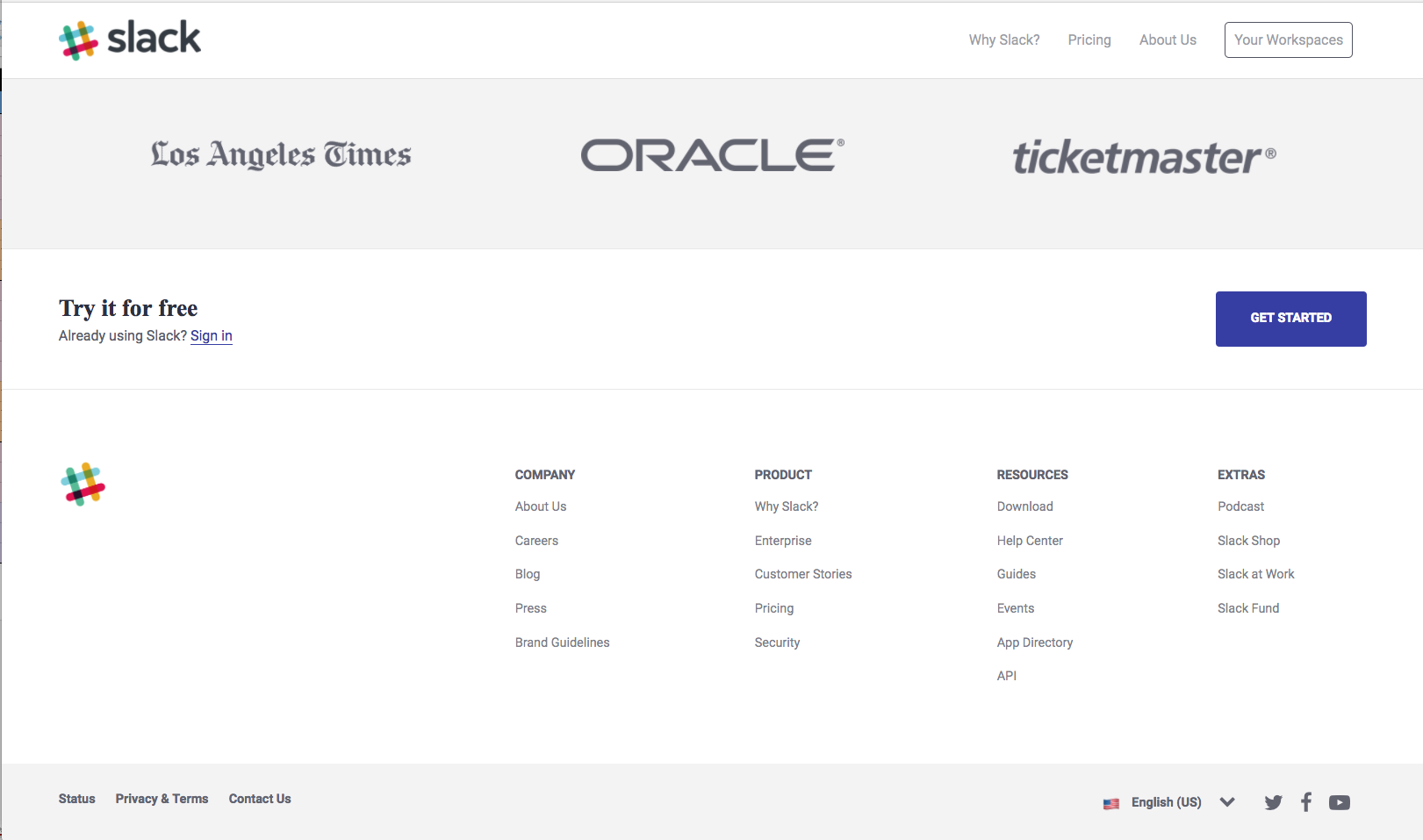Click Why Slack? in the Product footer column
1423x840 pixels.
coord(787,506)
